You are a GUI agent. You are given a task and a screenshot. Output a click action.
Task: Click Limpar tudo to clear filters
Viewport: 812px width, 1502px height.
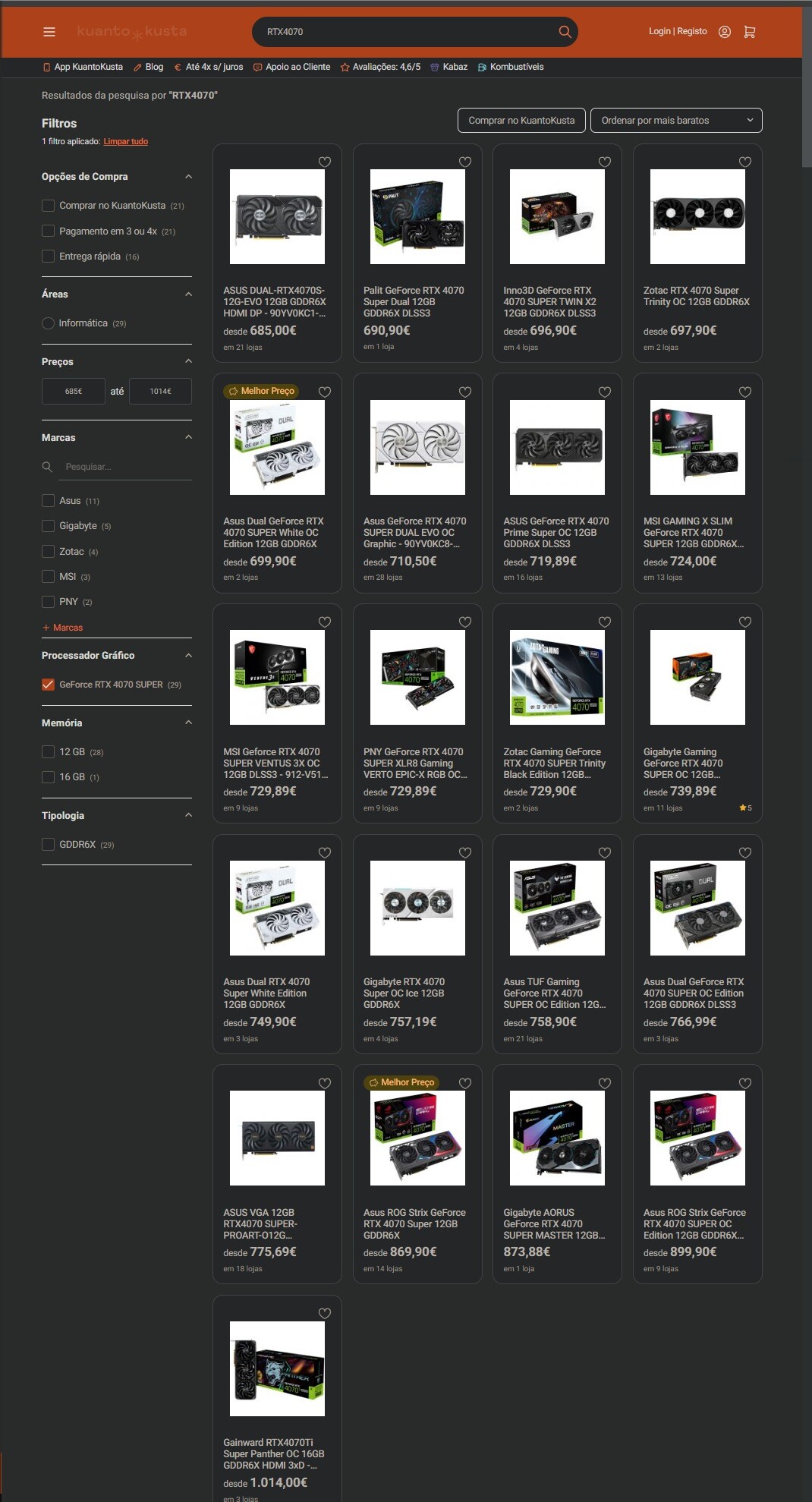[x=126, y=142]
